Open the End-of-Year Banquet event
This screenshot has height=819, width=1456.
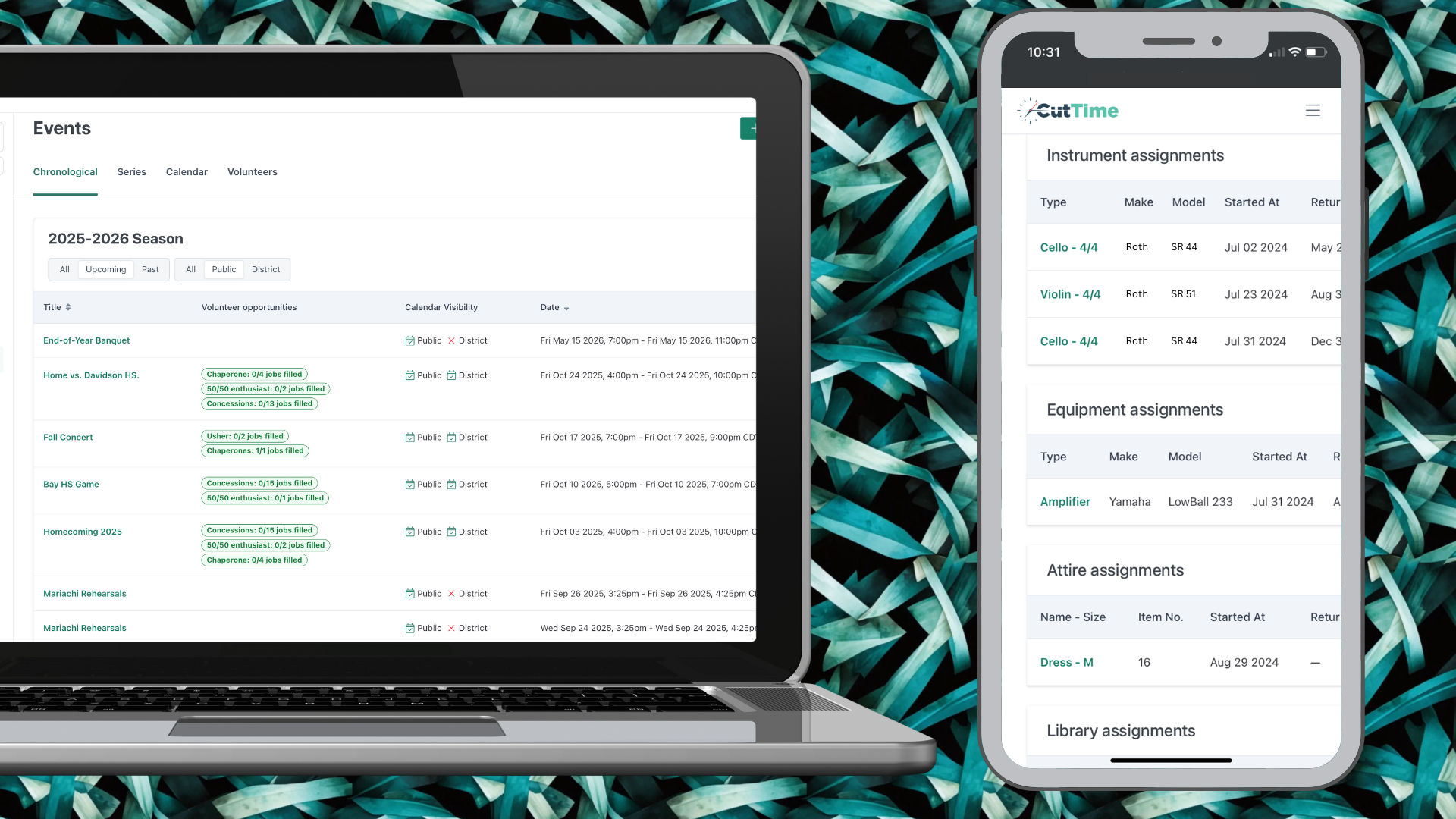[86, 340]
